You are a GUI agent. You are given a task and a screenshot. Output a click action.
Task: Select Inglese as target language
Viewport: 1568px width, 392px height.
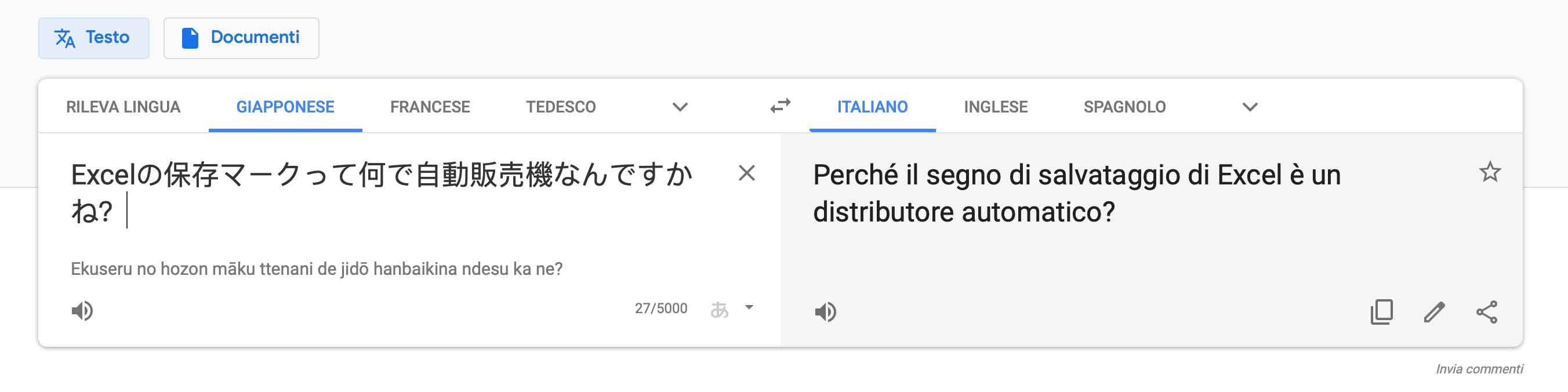coord(995,107)
